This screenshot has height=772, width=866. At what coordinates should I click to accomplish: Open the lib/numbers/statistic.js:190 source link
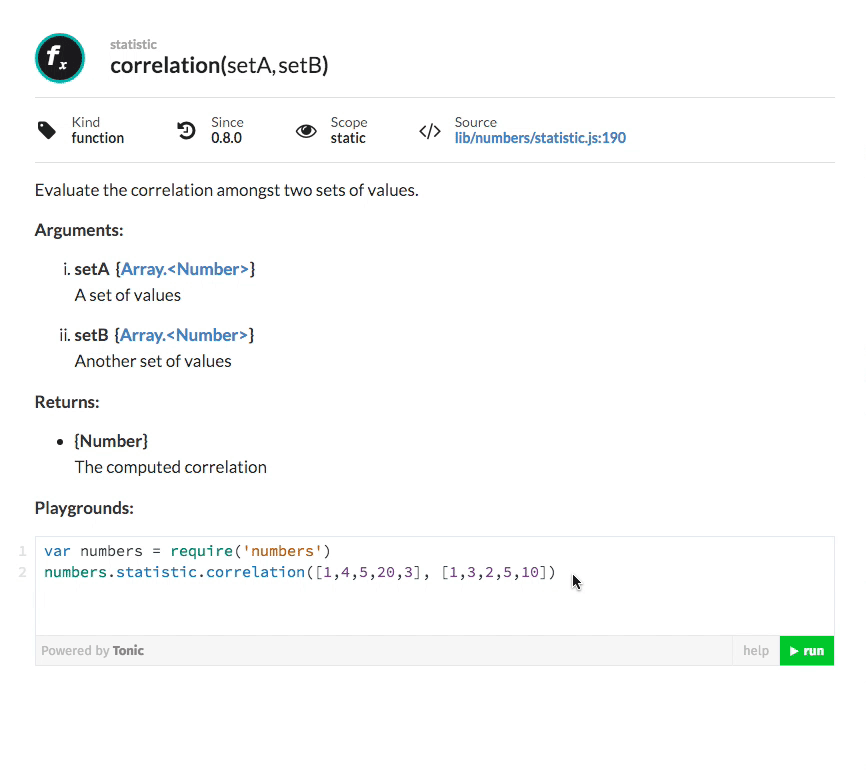click(540, 138)
